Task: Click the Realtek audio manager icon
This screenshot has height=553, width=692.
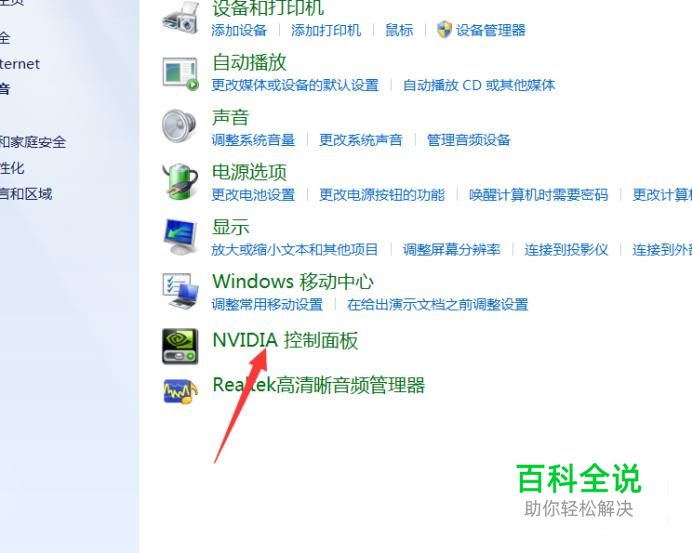Action: 180,391
